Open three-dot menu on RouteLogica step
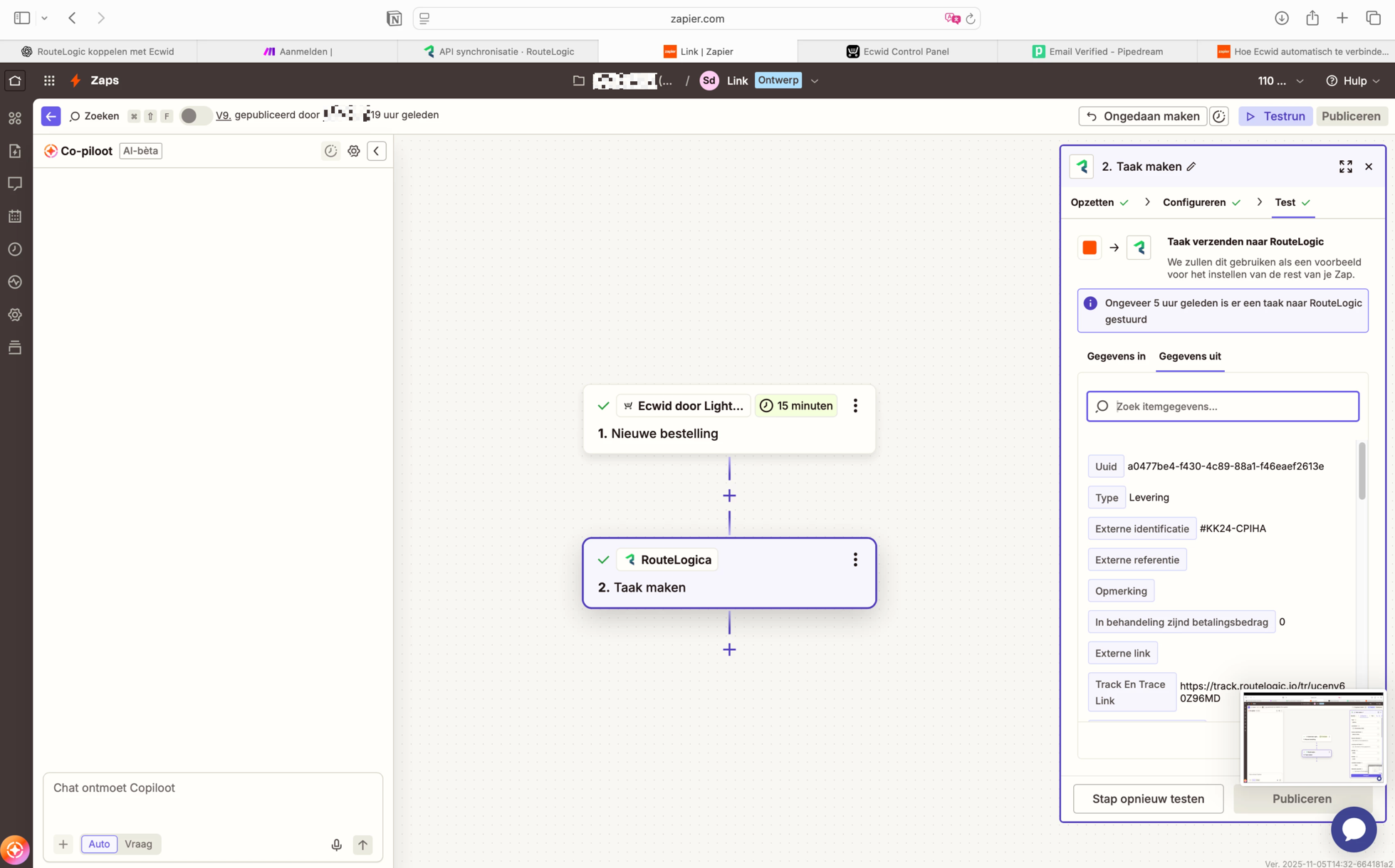The height and width of the screenshot is (868, 1395). [x=855, y=560]
